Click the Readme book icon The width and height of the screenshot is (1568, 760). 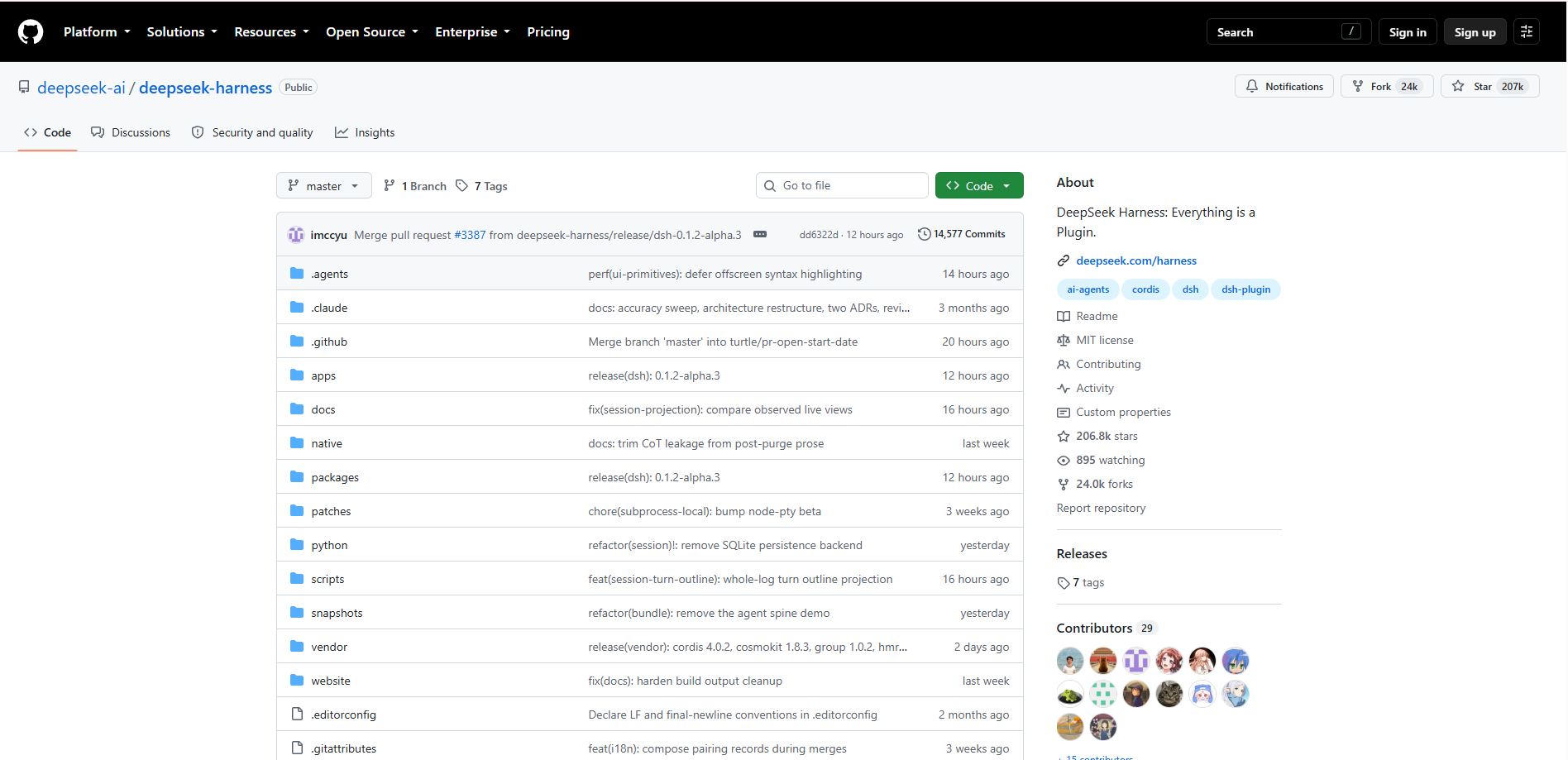pos(1064,317)
